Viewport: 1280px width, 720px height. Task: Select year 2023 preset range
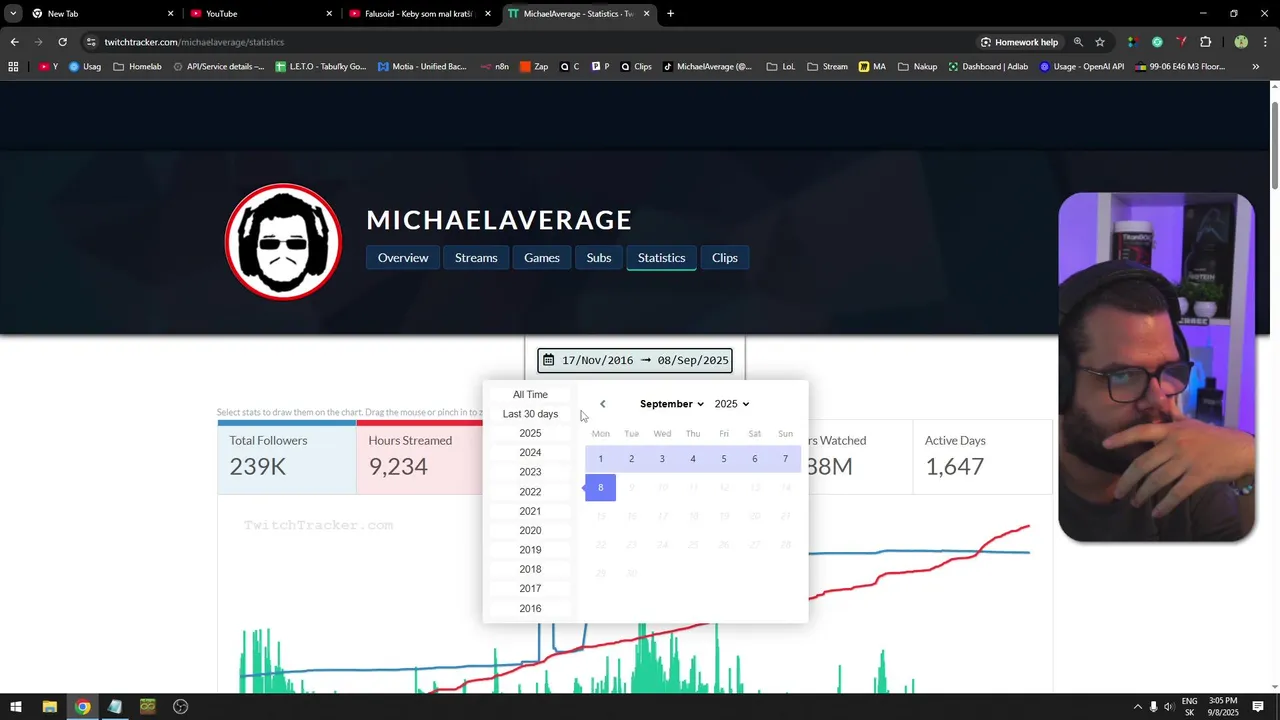[530, 472]
